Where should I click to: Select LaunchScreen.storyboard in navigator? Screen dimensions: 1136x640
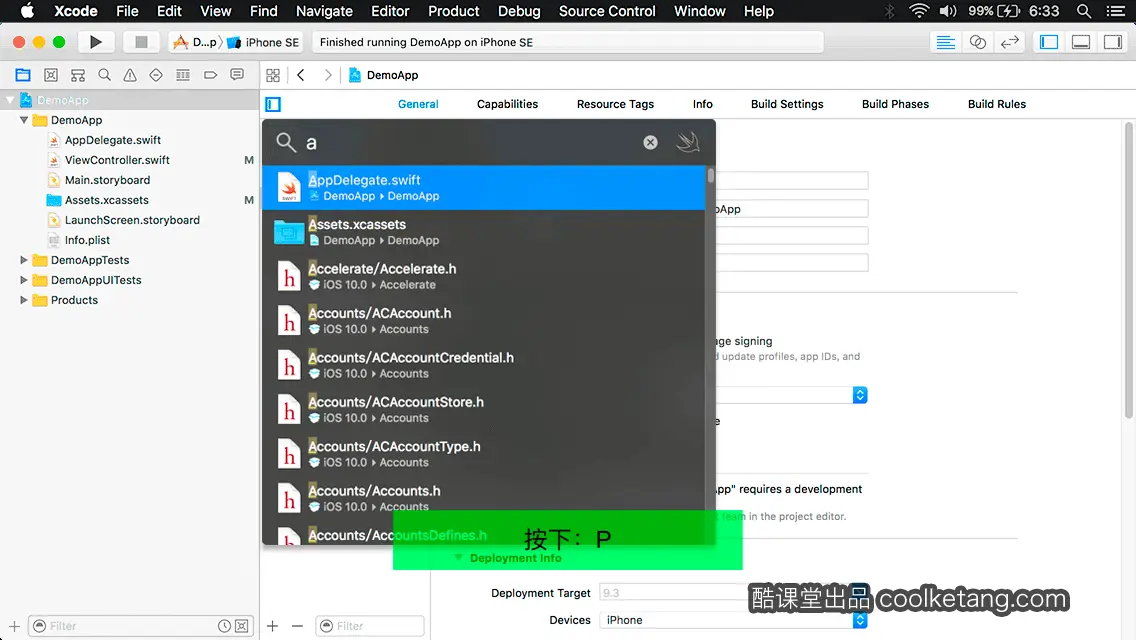(132, 220)
